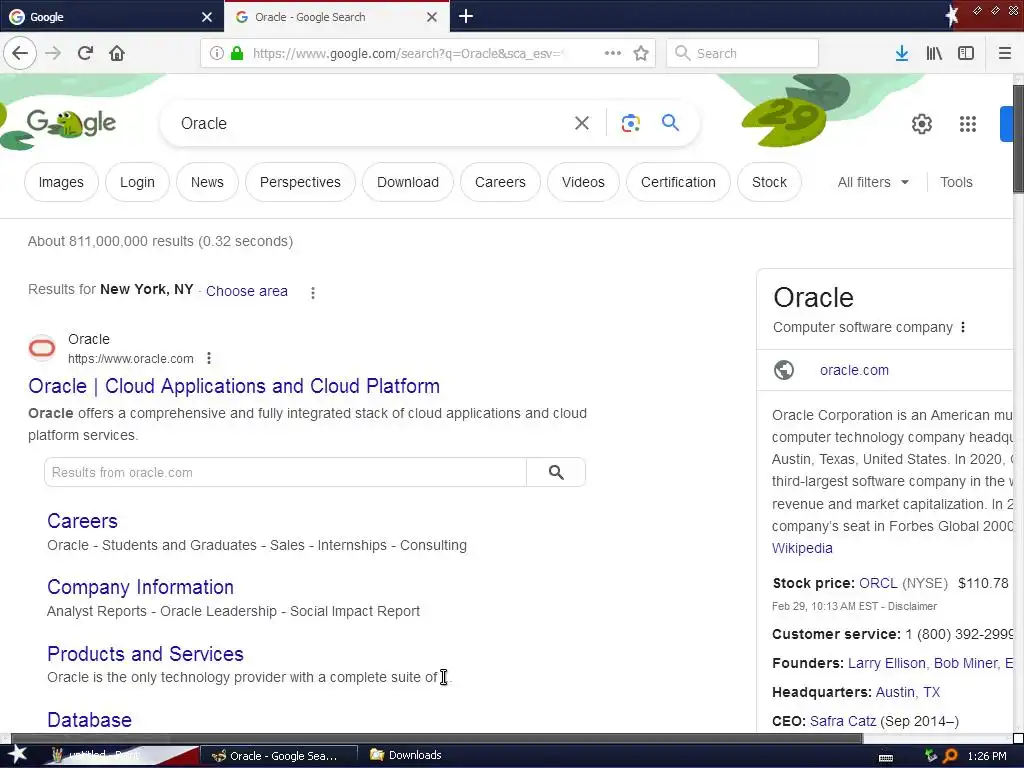Filter results by Images
The image size is (1024, 768).
(x=61, y=182)
